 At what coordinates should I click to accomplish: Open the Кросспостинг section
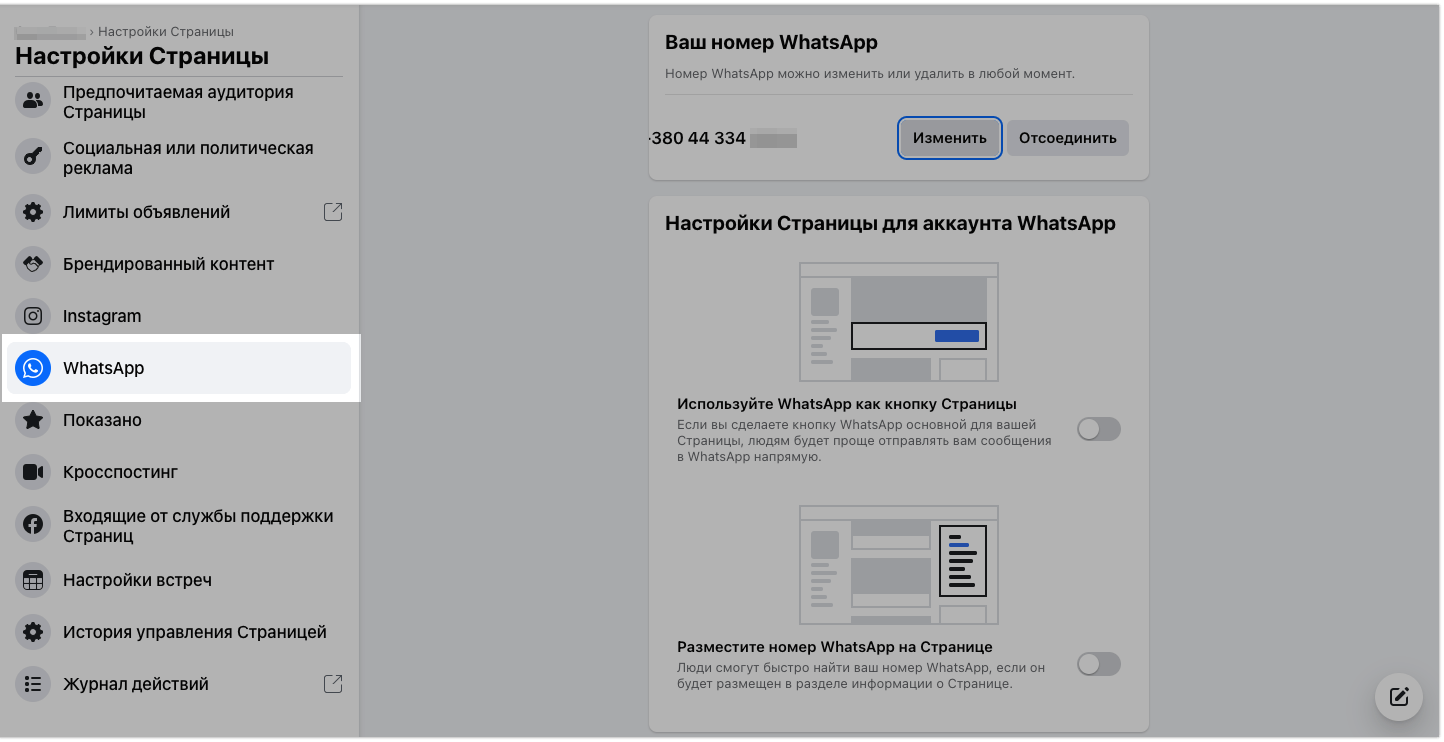pyautogui.click(x=178, y=472)
